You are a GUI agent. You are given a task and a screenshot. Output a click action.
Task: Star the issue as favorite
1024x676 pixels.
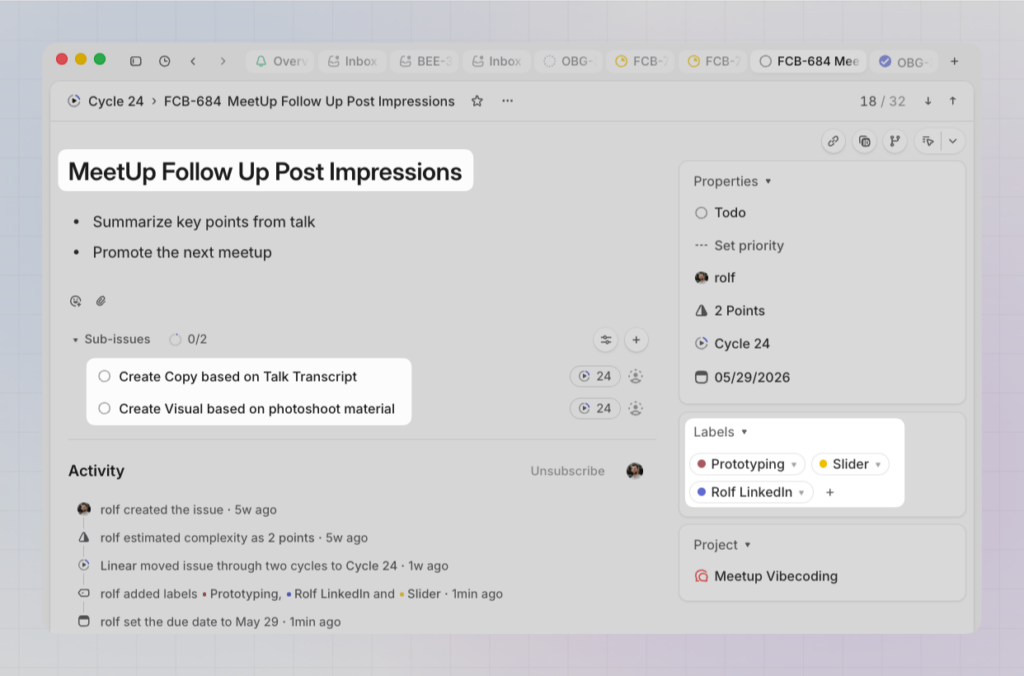(x=477, y=101)
